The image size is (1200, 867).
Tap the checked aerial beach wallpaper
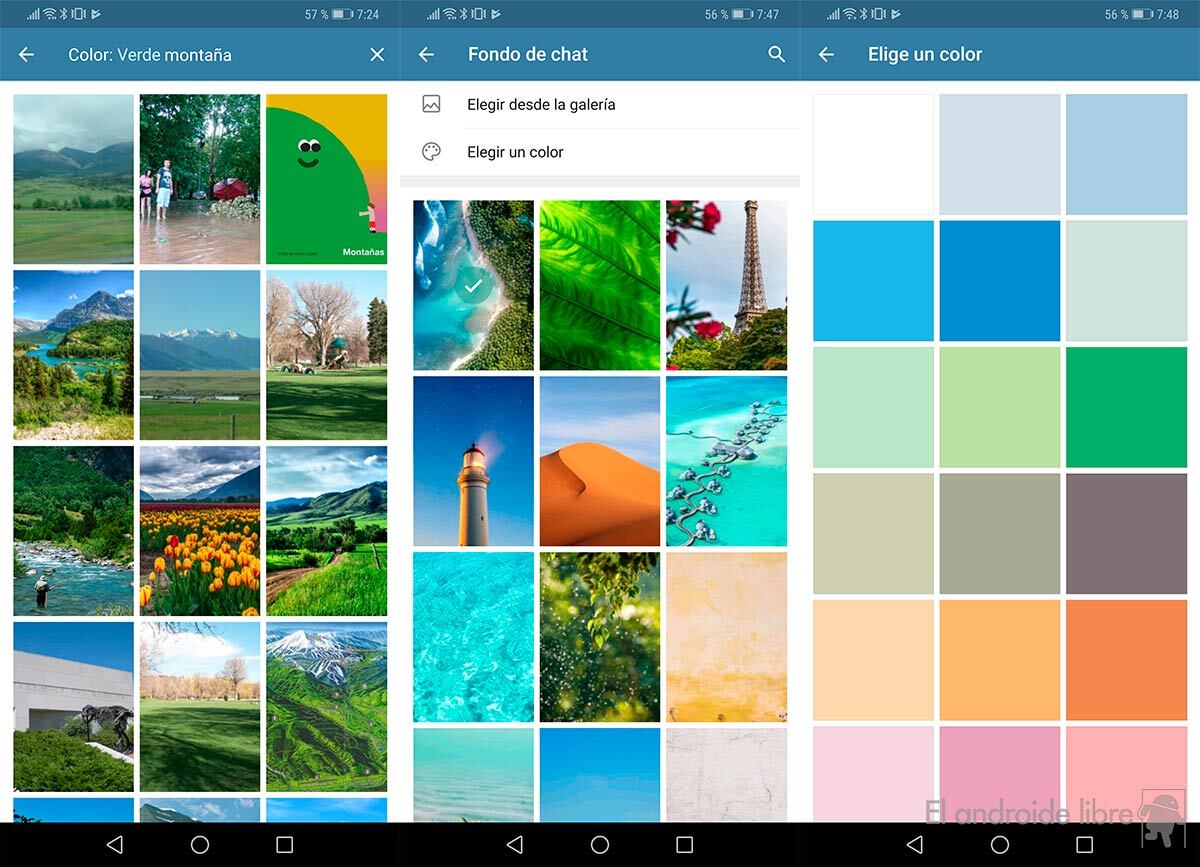click(473, 286)
